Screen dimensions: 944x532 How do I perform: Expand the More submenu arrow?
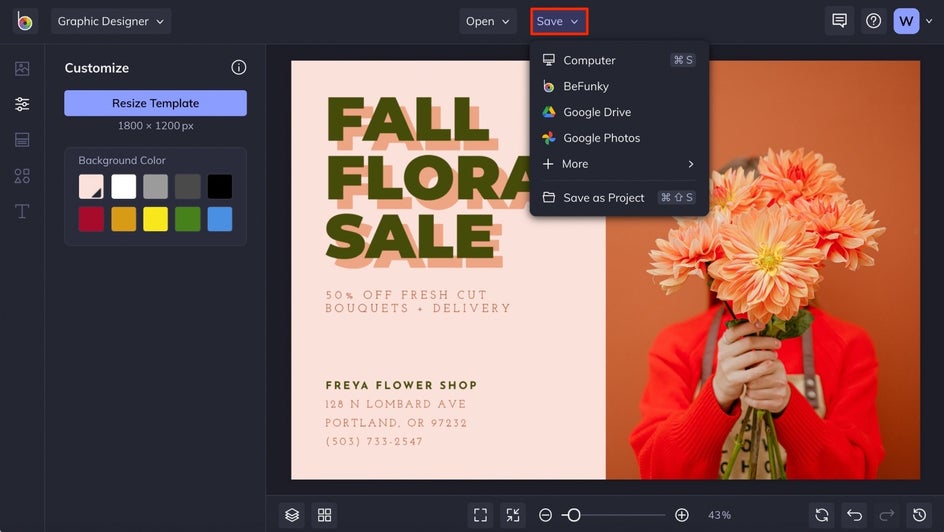pyautogui.click(x=690, y=164)
